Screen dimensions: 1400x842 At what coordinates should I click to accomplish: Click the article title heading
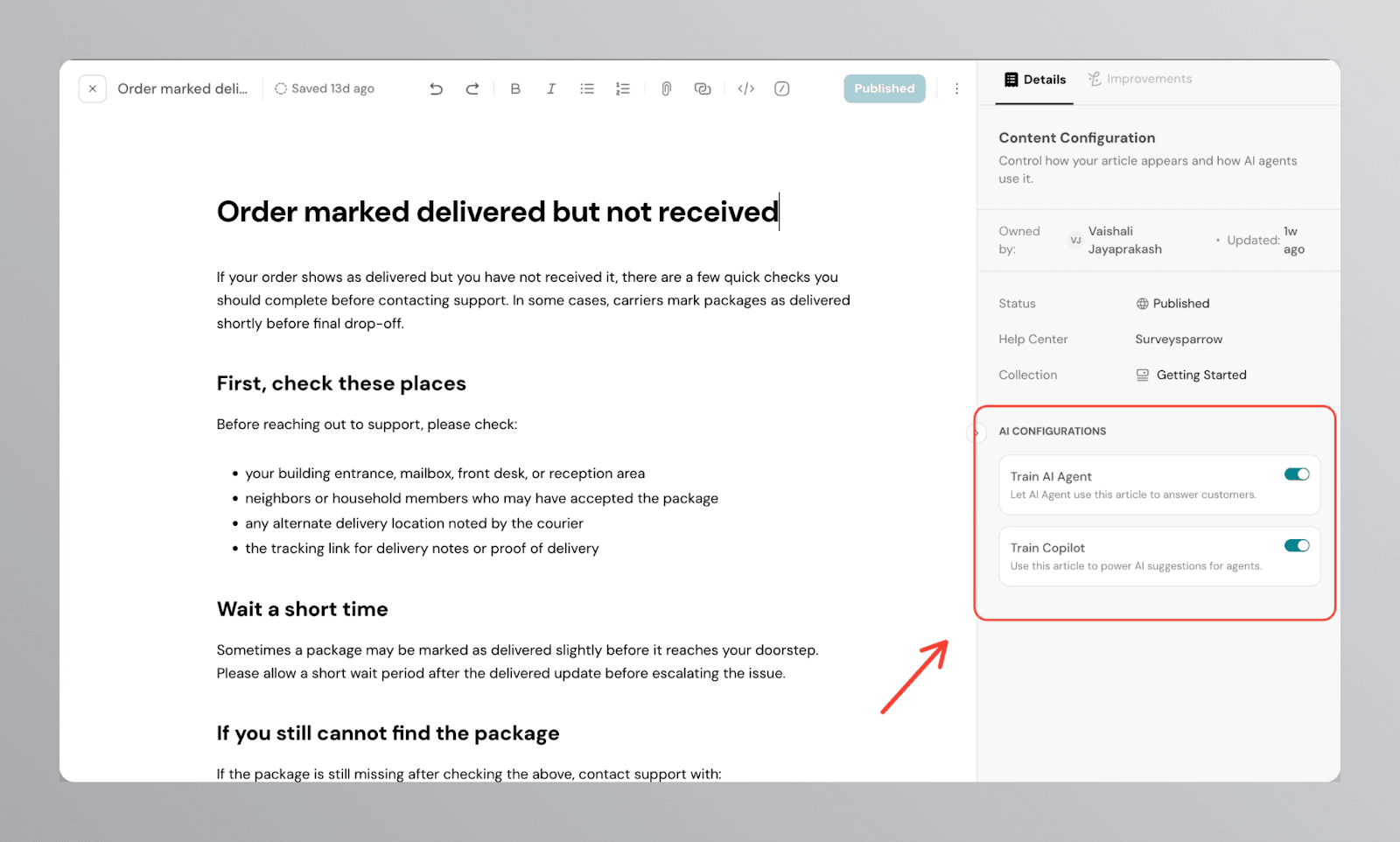(497, 212)
